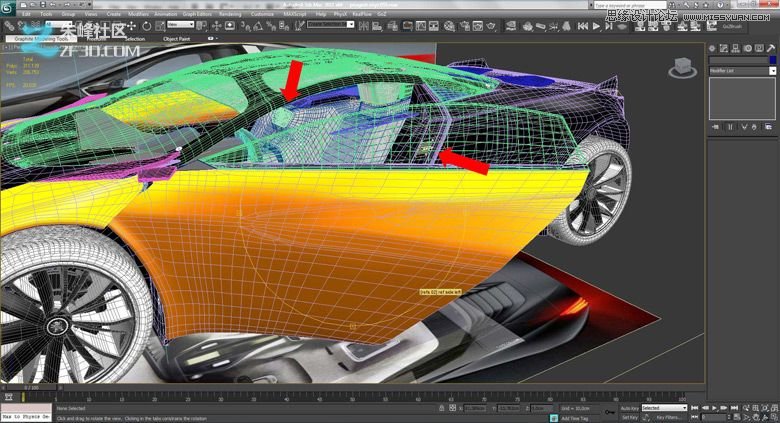The image size is (780, 423).
Task: Toggle the Angle Snap button
Action: tap(258, 26)
